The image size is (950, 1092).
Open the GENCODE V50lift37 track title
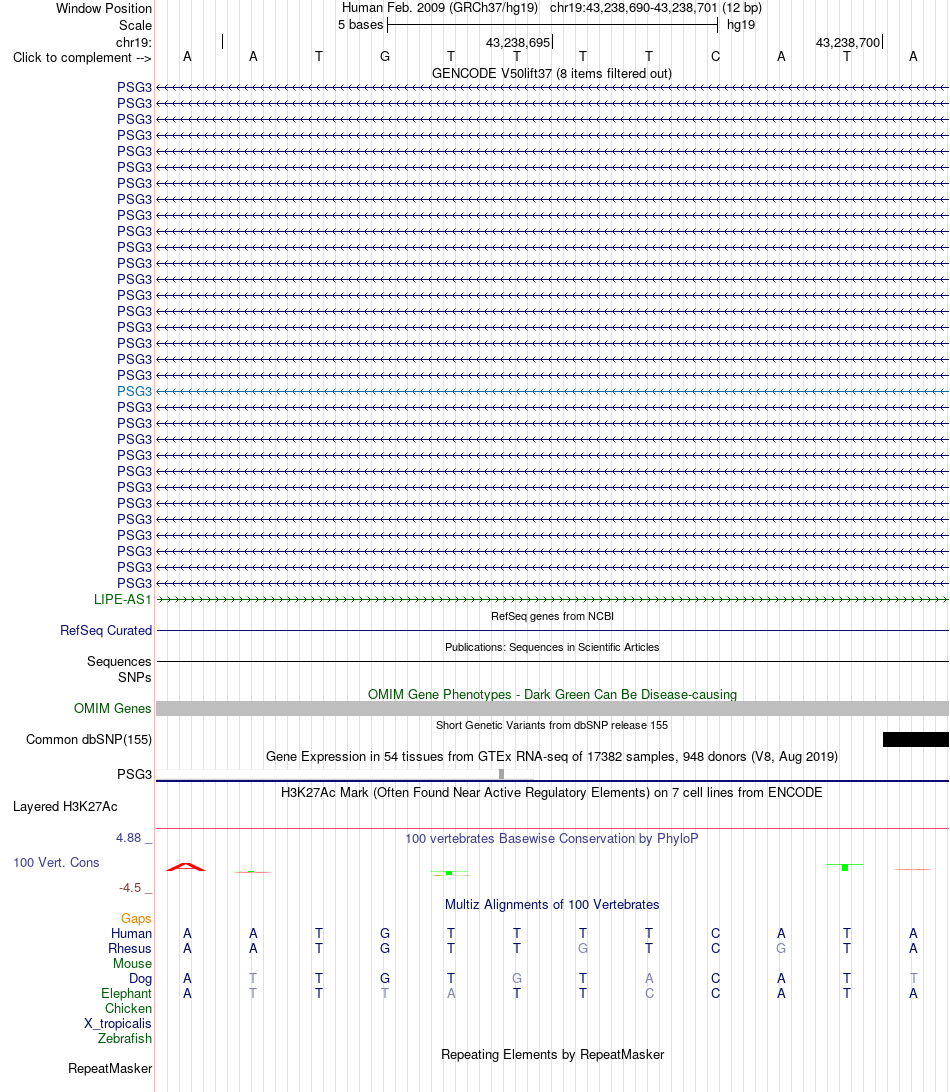pyautogui.click(x=552, y=73)
